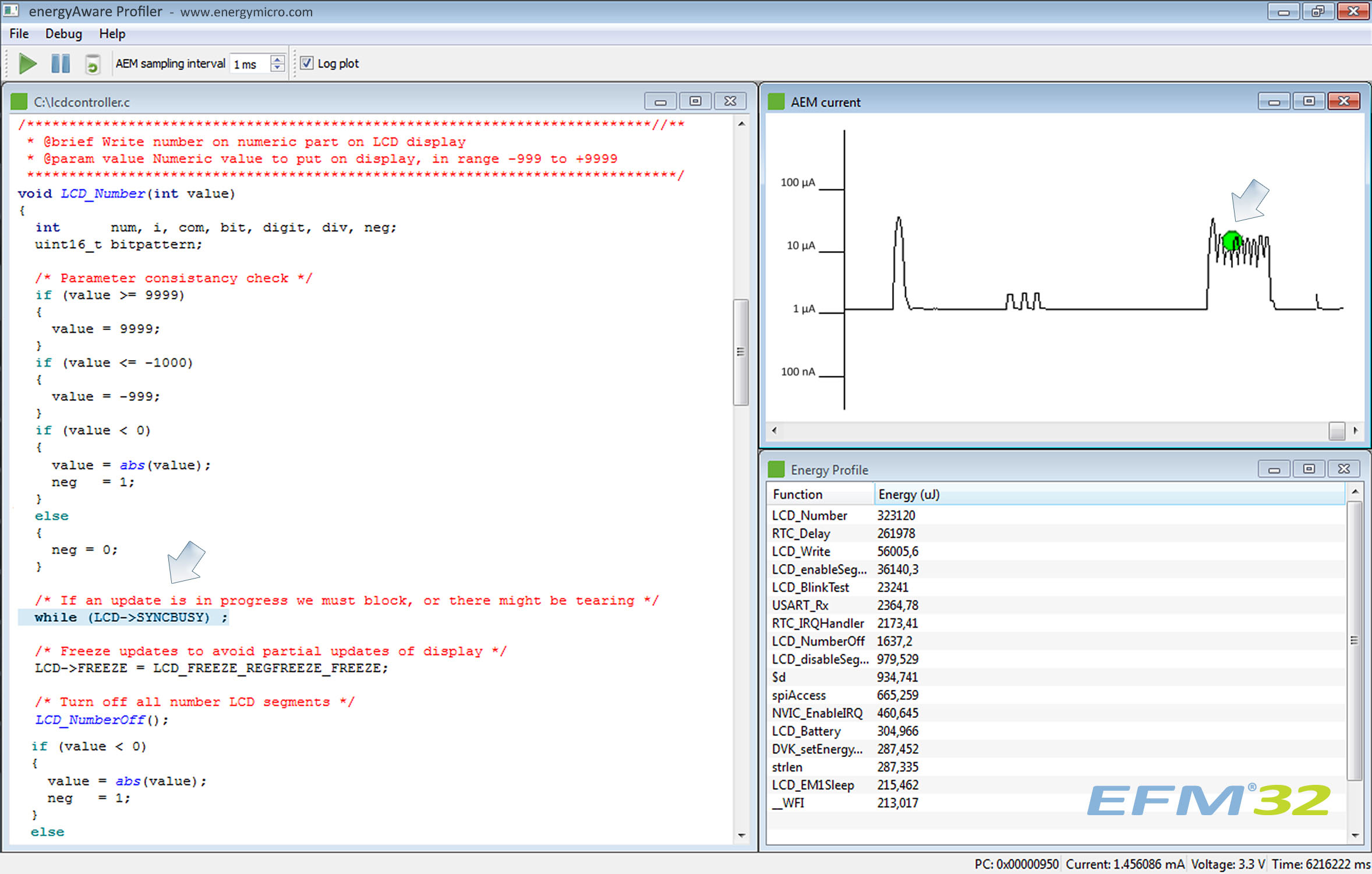Toggle the Log plot checkbox
This screenshot has width=1372, height=874.
307,63
